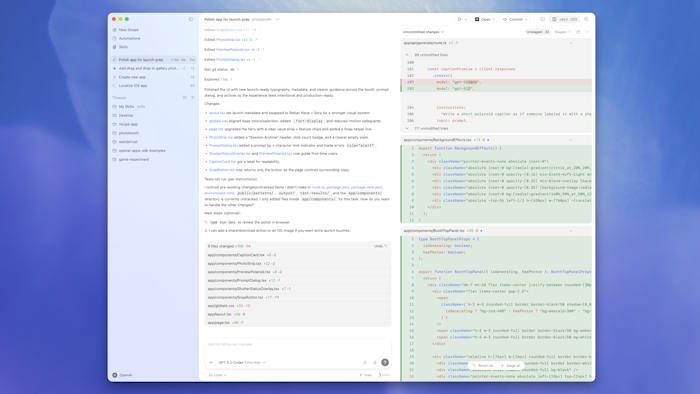Viewport: 700px width, 394px height.
Task: Click the add attachment plus icon
Action: click(x=211, y=362)
